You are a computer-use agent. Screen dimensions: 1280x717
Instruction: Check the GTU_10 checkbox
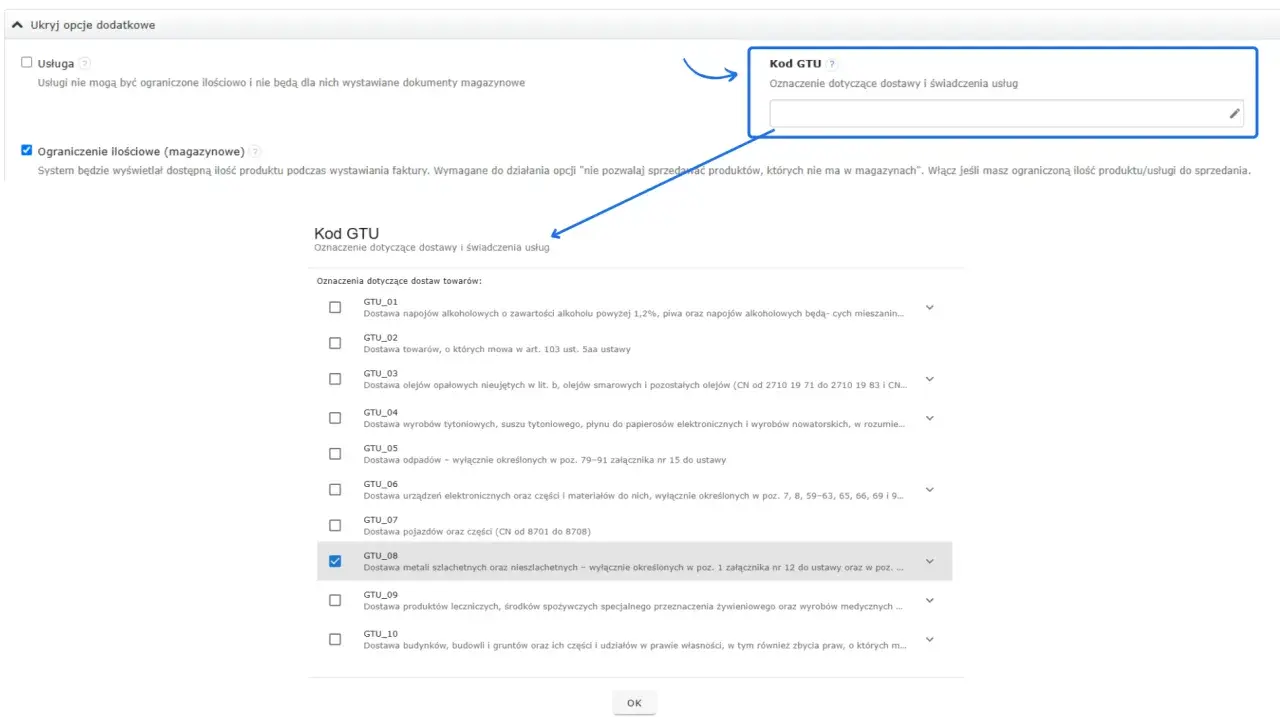point(335,639)
